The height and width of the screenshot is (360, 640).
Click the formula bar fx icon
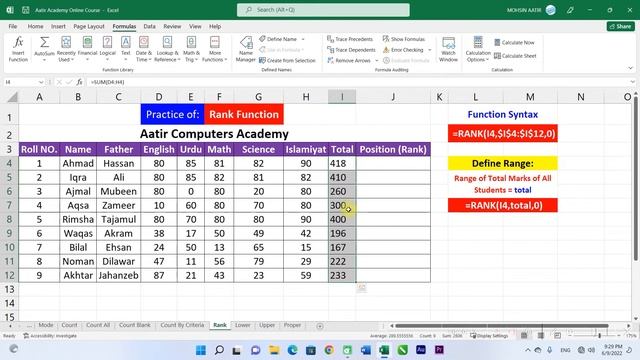[x=79, y=82]
